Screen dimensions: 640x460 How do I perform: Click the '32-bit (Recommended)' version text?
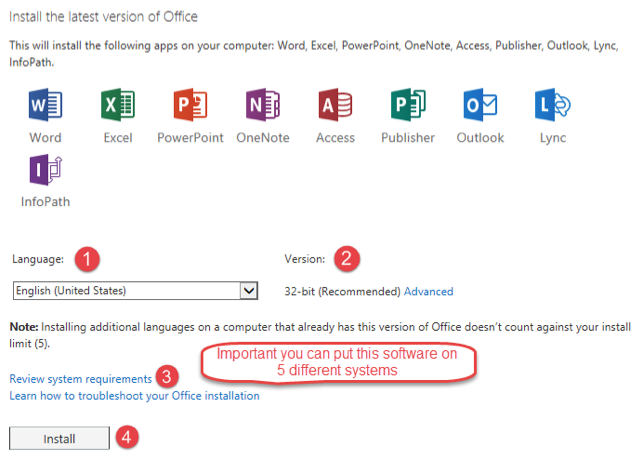[x=342, y=291]
